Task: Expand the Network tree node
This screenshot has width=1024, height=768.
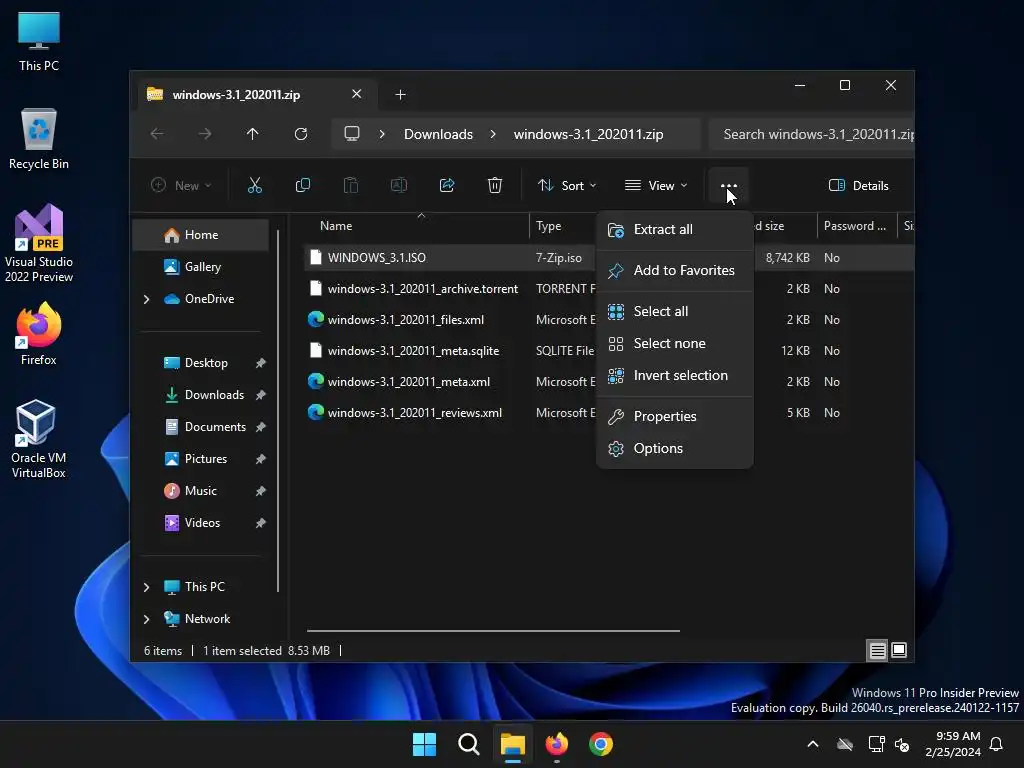Action: coord(146,619)
